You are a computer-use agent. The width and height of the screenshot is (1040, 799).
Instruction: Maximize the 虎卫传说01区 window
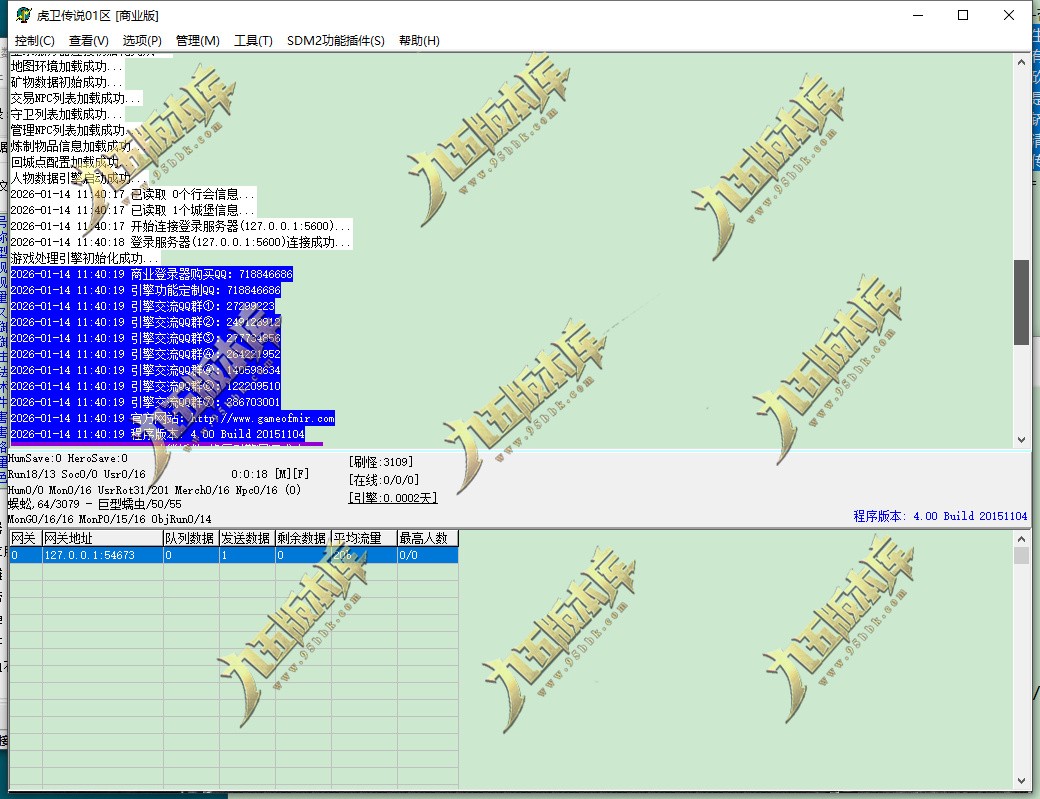963,15
